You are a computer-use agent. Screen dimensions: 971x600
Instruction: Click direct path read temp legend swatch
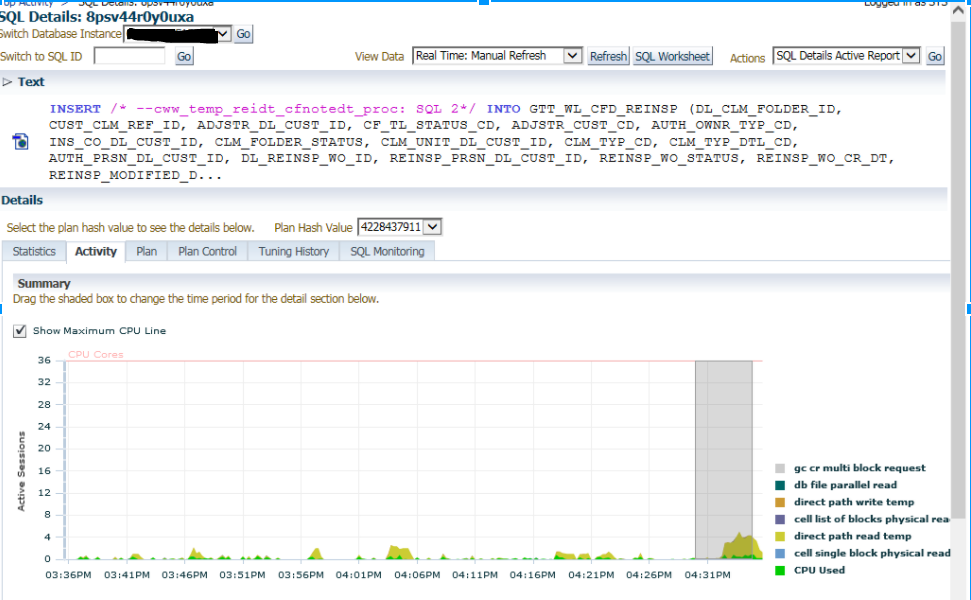780,536
